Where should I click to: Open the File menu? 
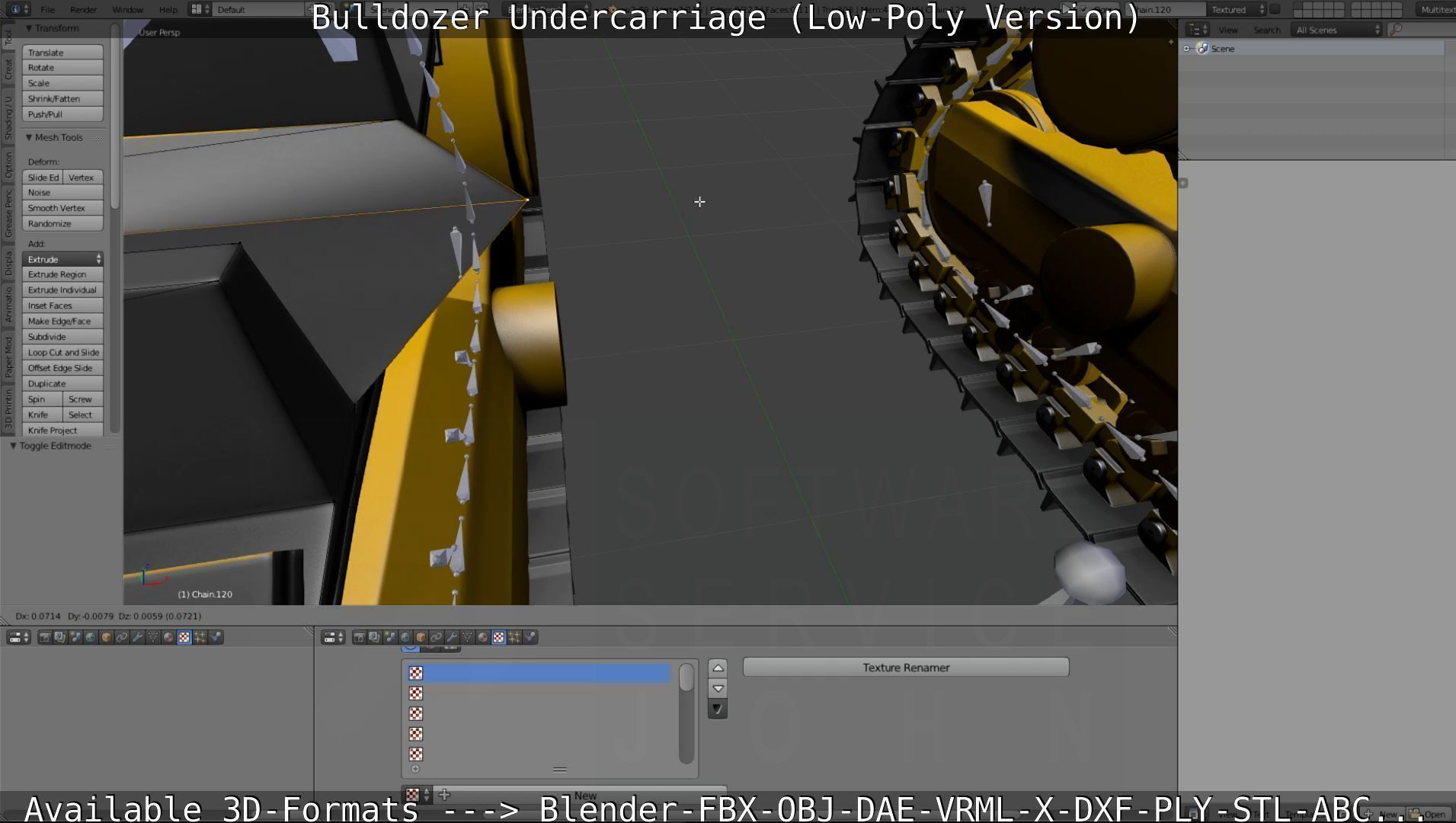47,10
